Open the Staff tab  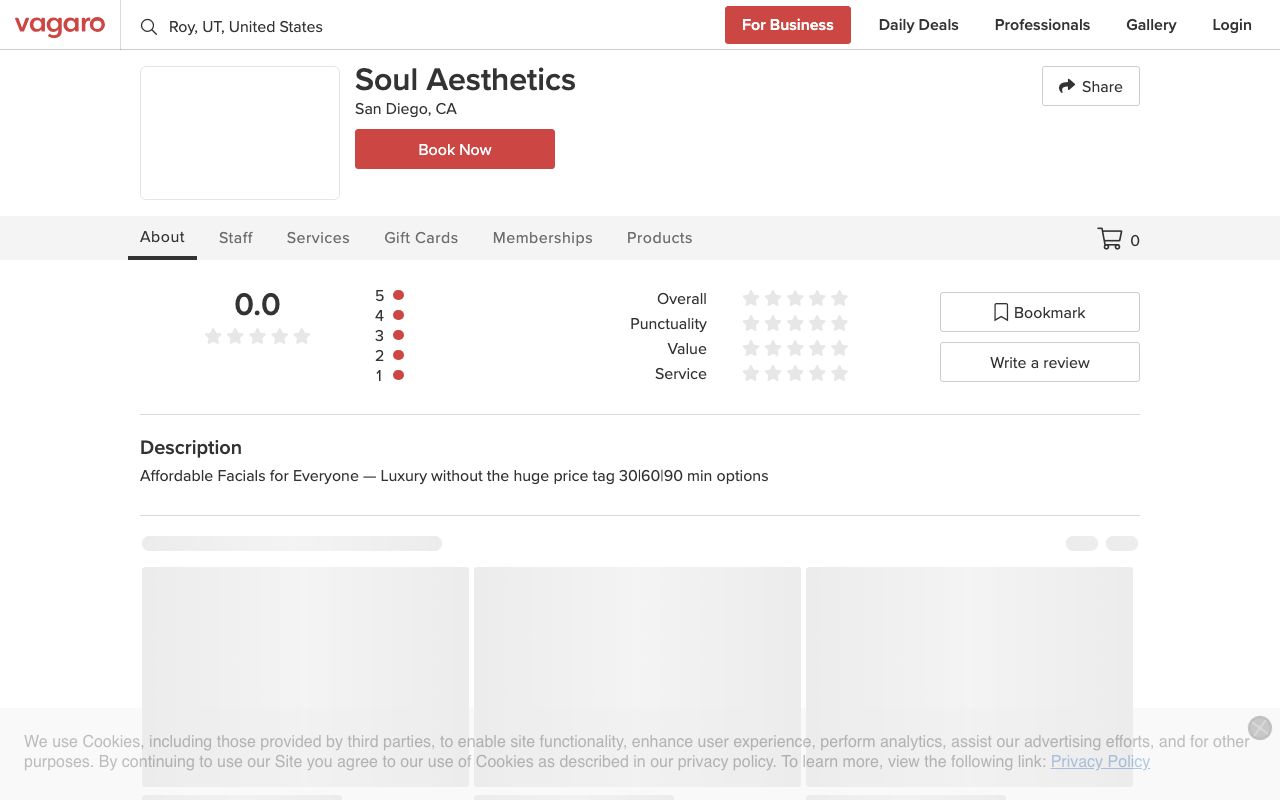236,238
